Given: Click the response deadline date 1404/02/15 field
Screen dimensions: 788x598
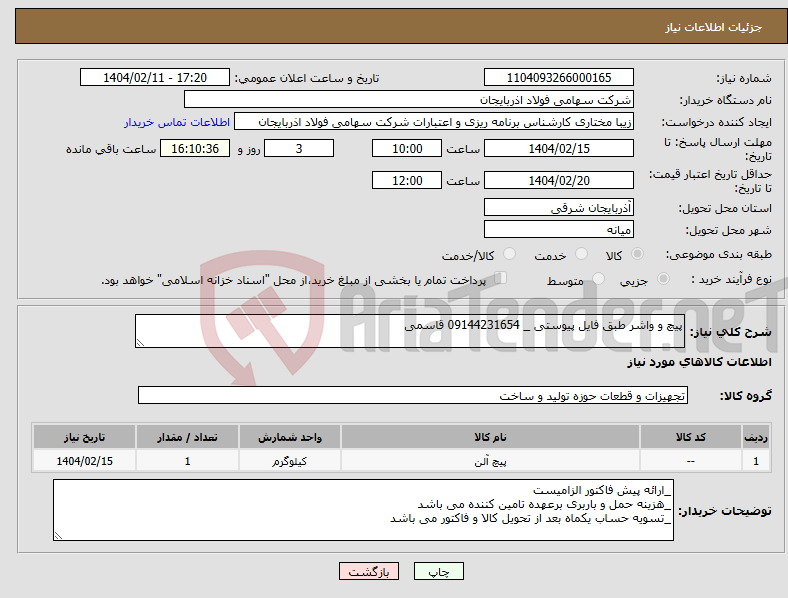Looking at the screenshot, I should click(x=558, y=148).
